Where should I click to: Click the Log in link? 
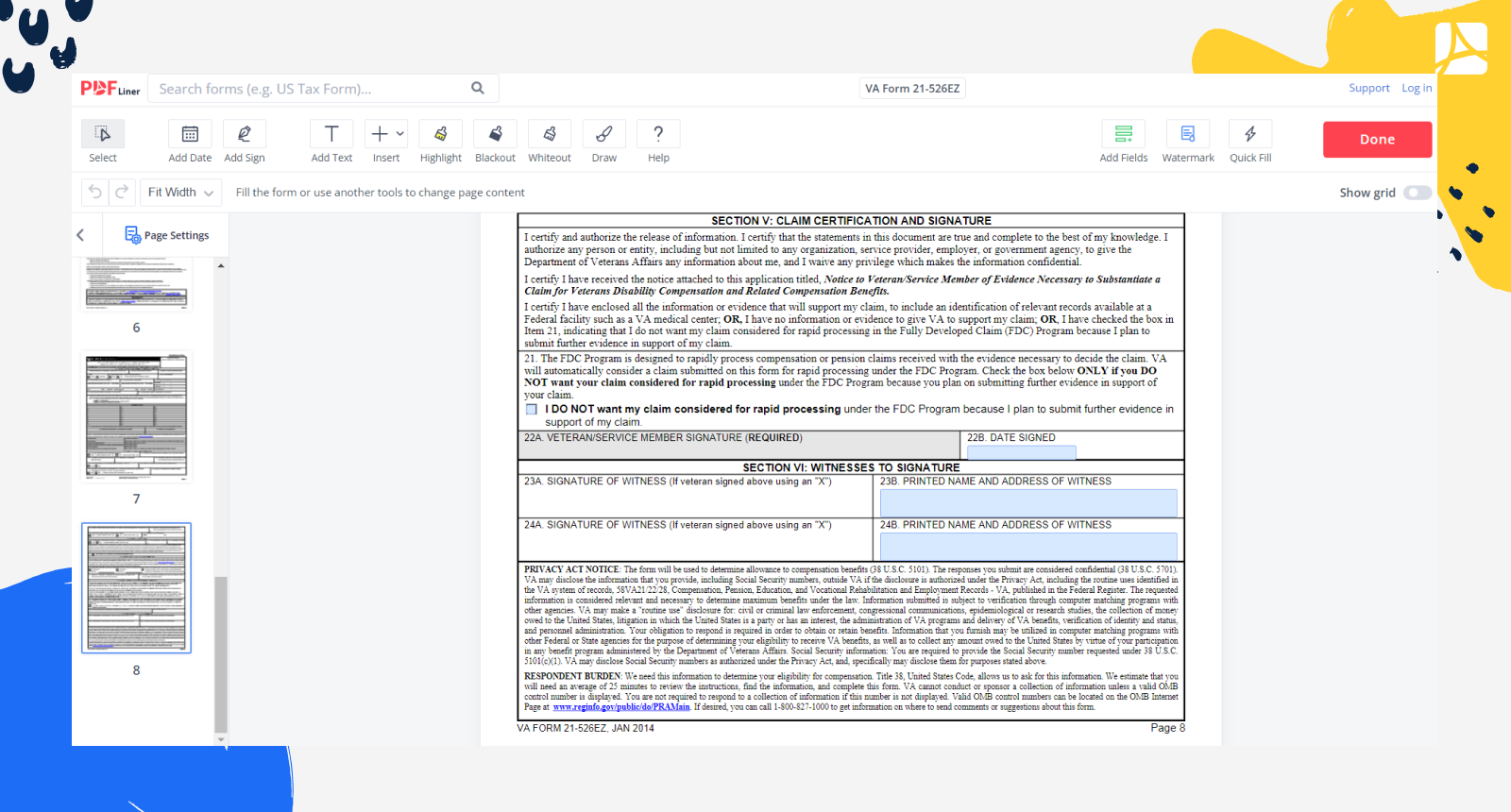pyautogui.click(x=1416, y=88)
